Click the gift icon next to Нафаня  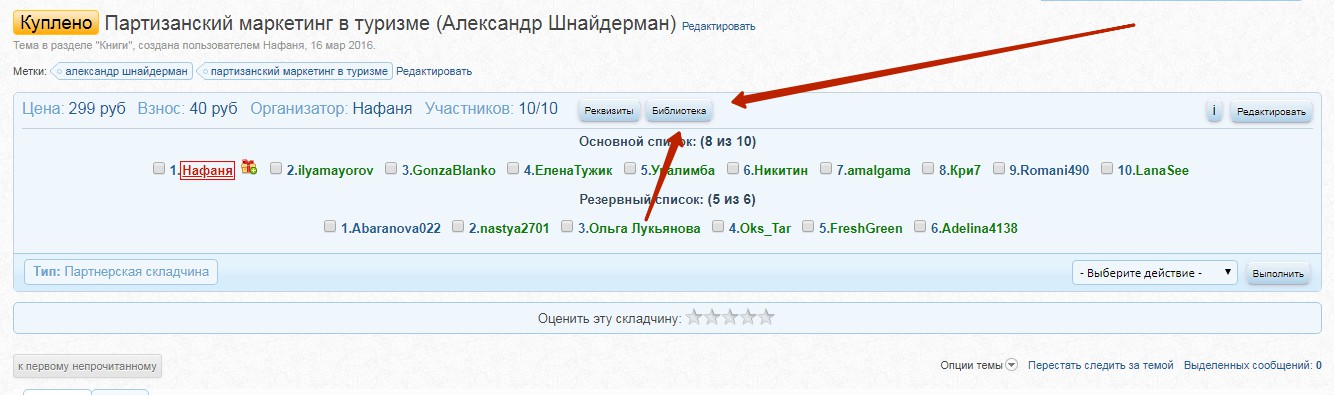point(249,168)
